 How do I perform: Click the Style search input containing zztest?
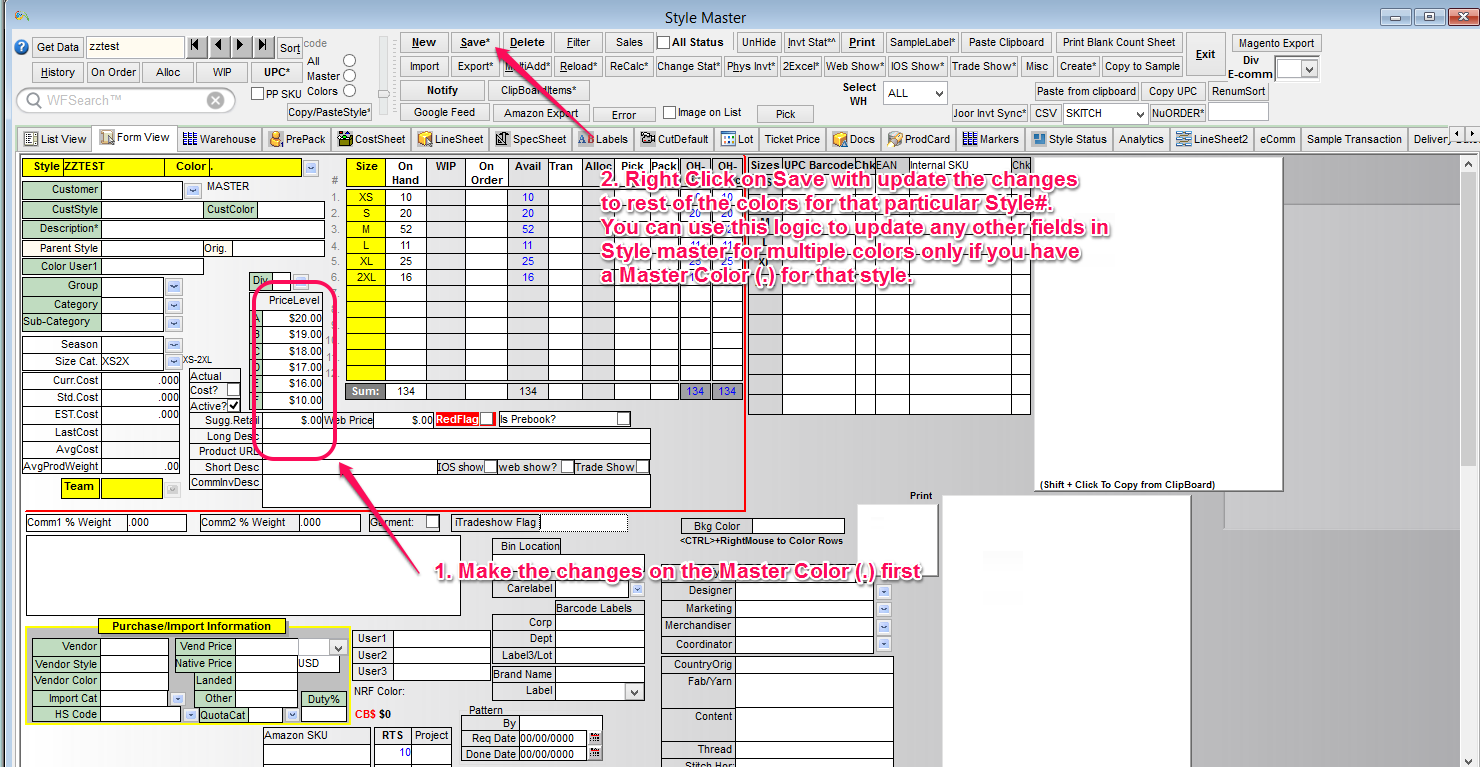tap(135, 47)
